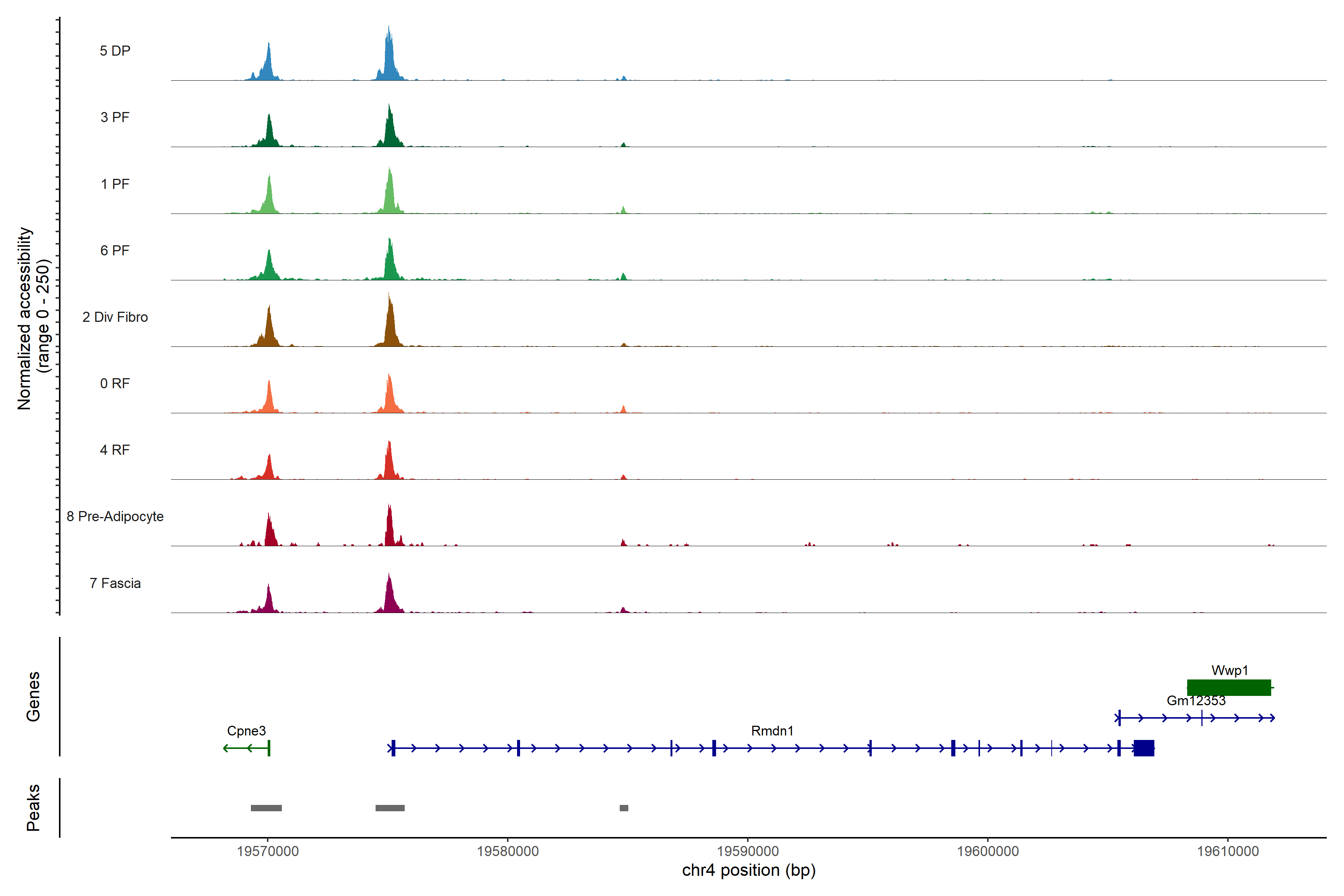
Task: Click the Rmdn1 gene label
Action: pos(772,731)
